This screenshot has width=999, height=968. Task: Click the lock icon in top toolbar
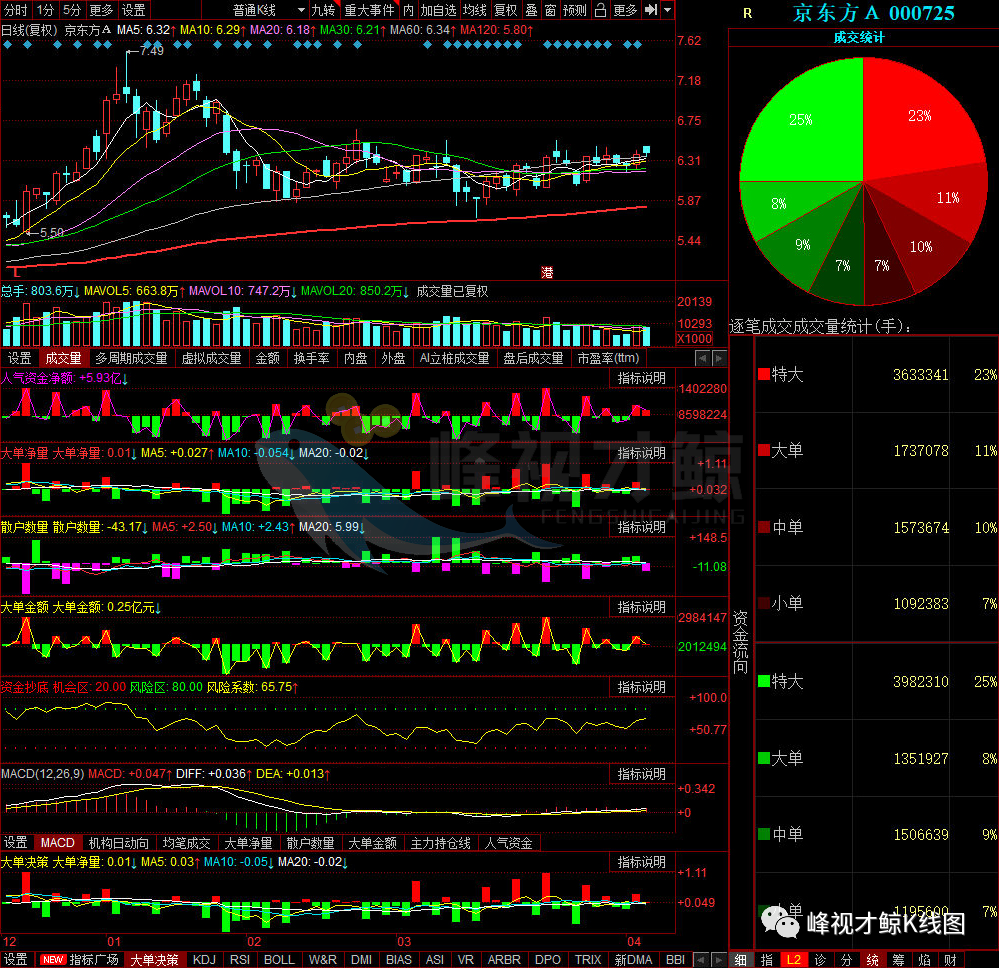point(600,10)
